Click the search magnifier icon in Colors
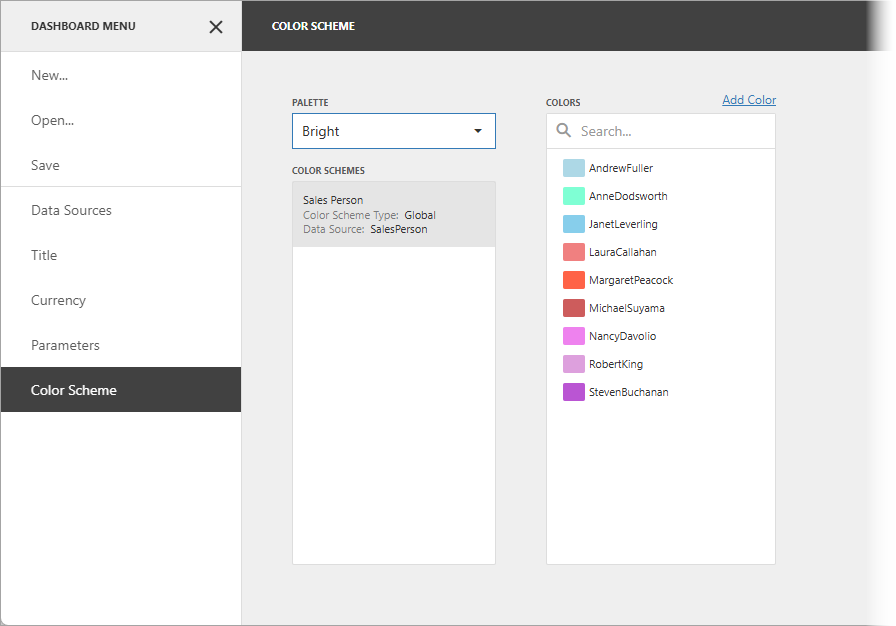Screen dimensions: 896x626 coord(563,130)
